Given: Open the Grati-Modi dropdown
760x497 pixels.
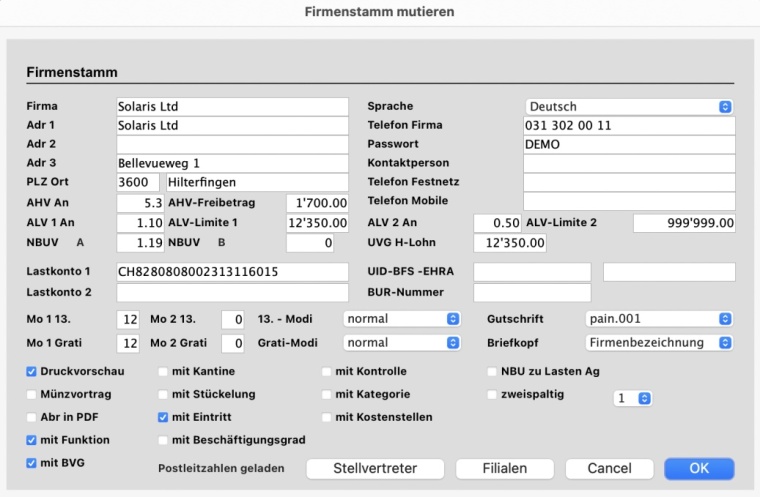Looking at the screenshot, I should click(x=401, y=343).
